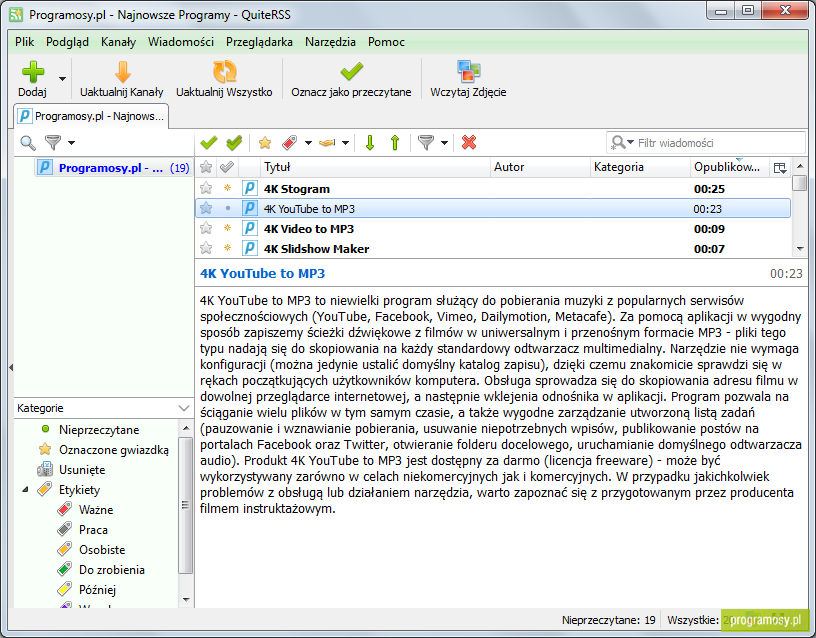Open the Pomoc menu
This screenshot has width=816, height=638.
[x=386, y=42]
